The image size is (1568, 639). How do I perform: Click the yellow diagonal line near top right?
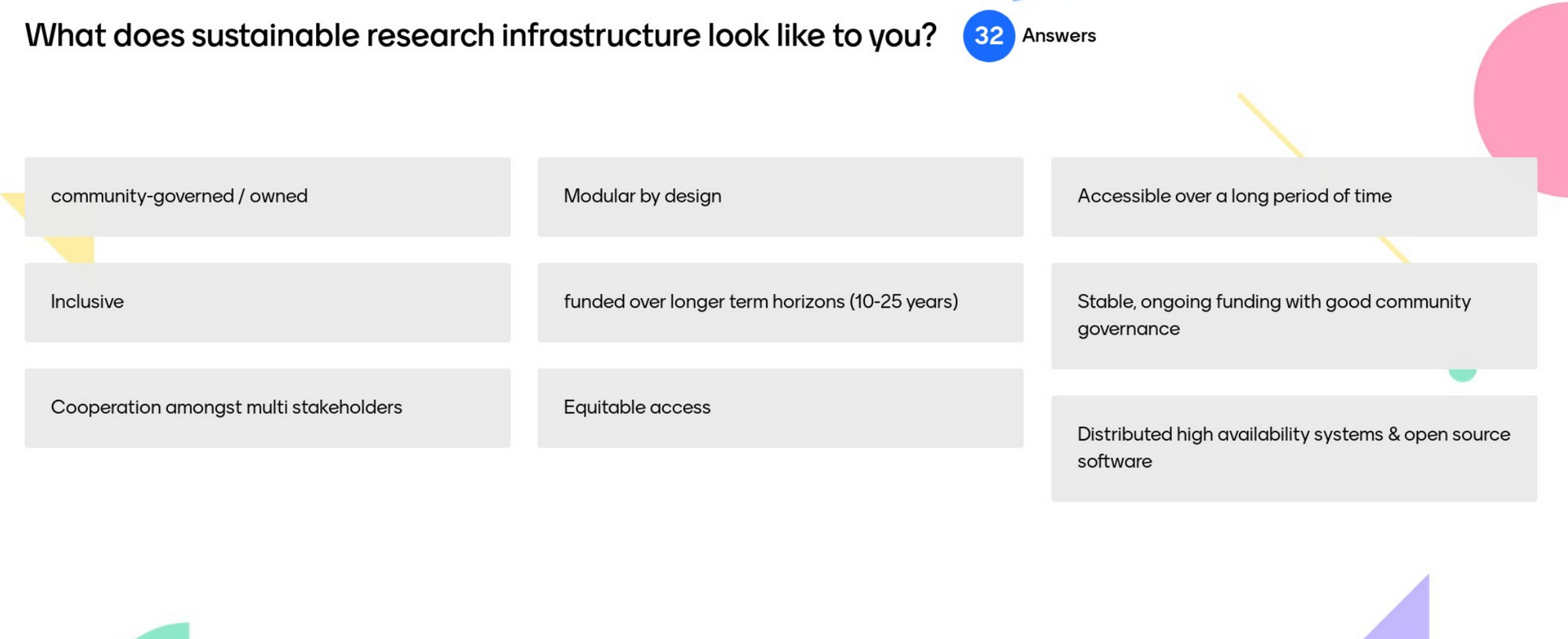tap(1270, 125)
